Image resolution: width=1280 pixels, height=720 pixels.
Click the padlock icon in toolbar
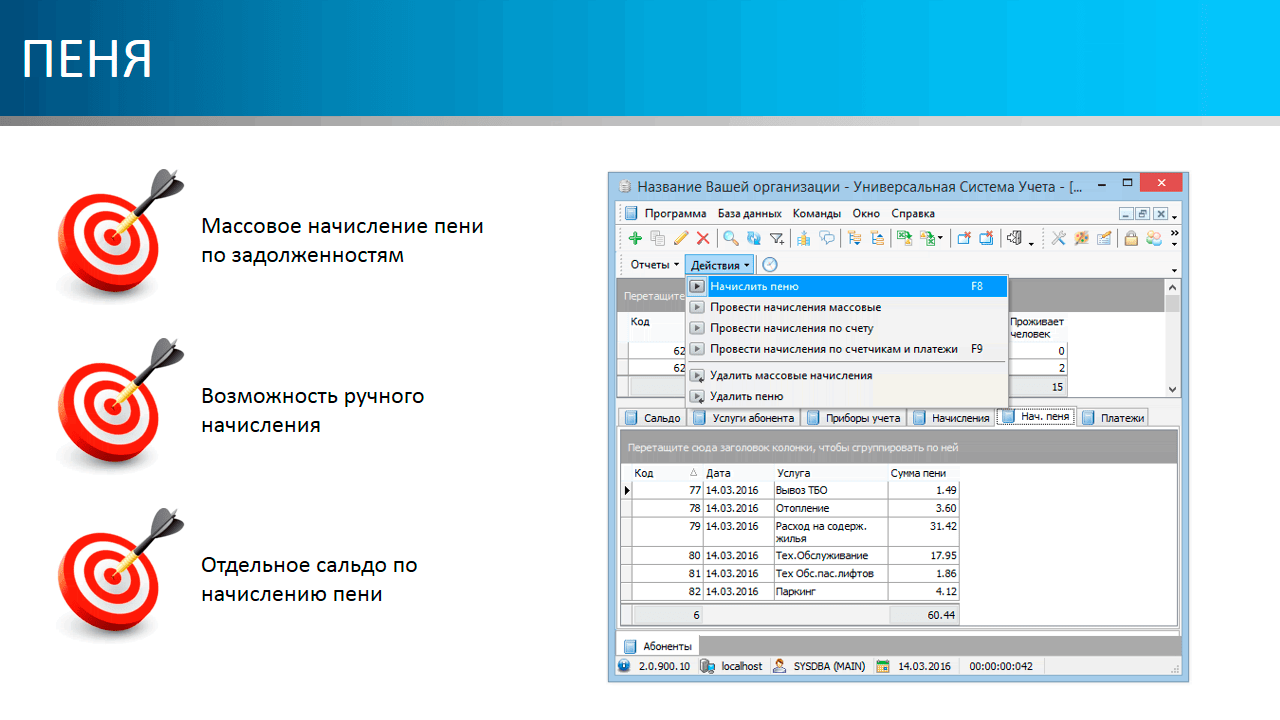[x=1131, y=238]
